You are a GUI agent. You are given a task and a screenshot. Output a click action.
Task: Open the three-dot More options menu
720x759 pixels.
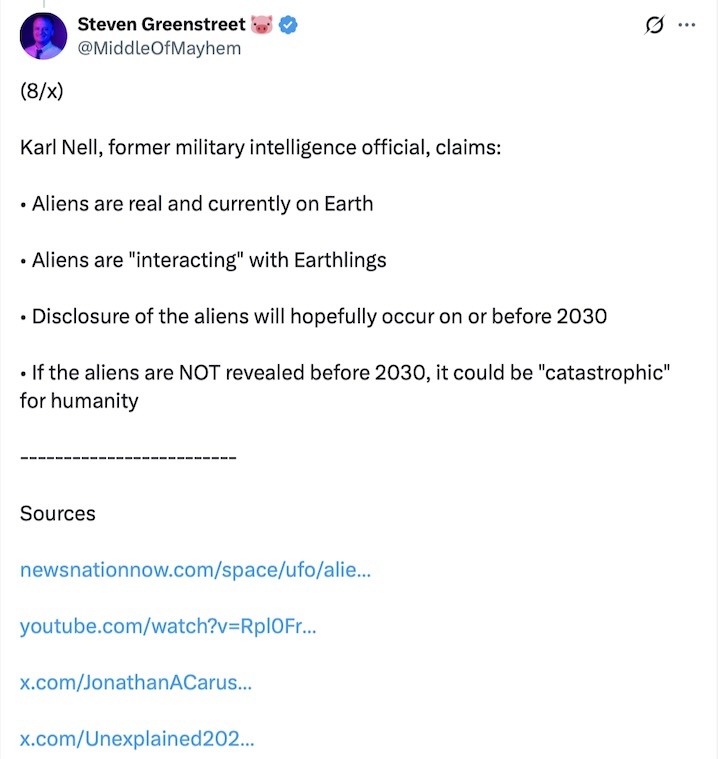(686, 26)
